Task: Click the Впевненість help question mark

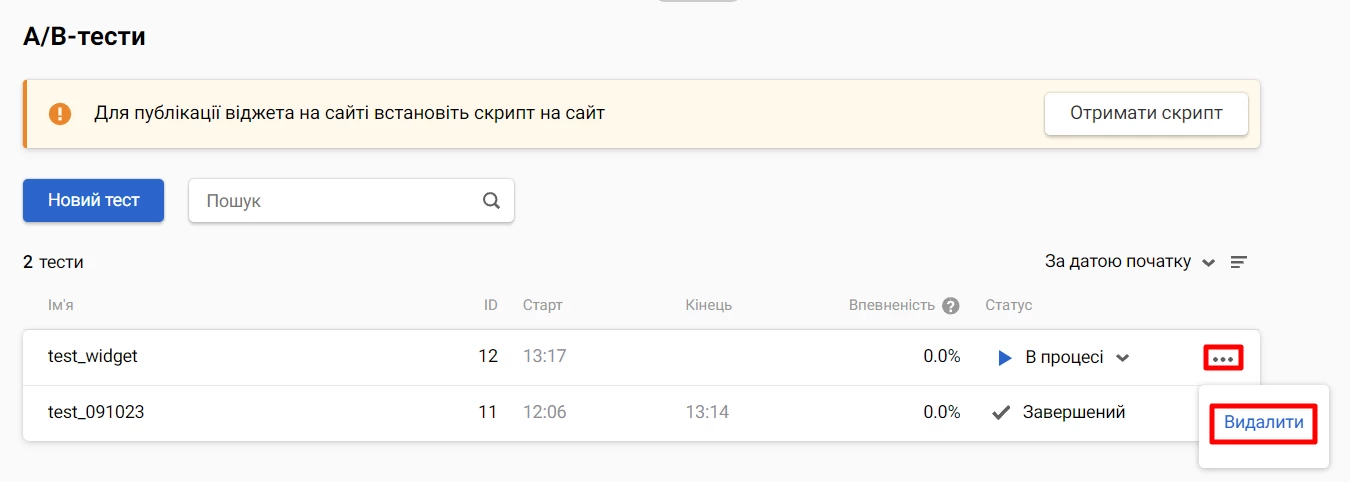Action: tap(951, 306)
